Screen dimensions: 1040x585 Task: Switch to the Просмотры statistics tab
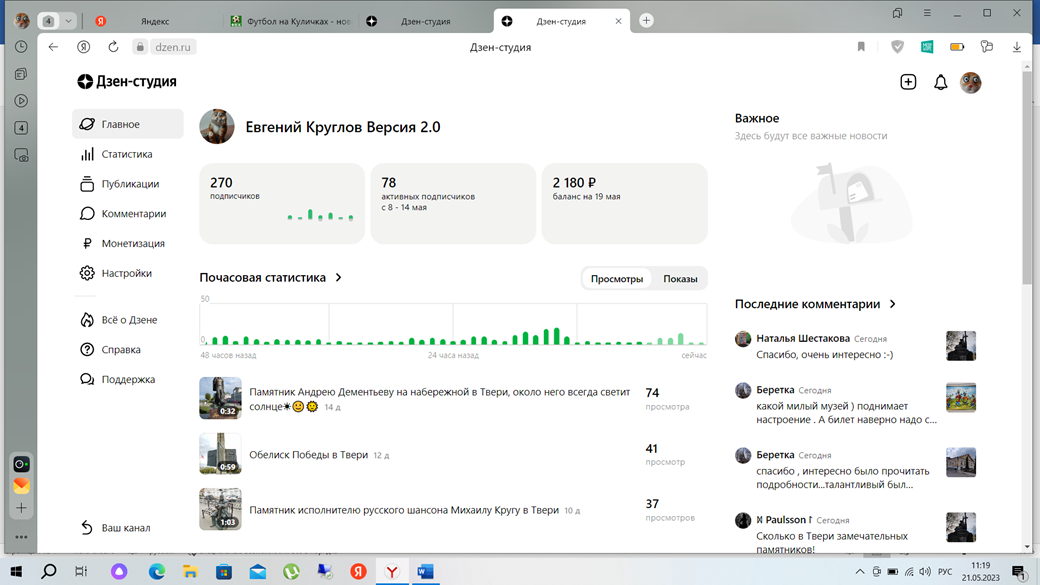(x=617, y=279)
